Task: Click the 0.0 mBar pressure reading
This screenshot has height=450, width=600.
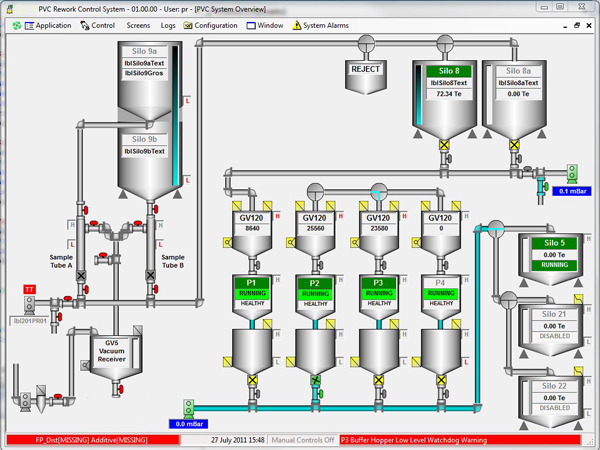Action: click(189, 424)
